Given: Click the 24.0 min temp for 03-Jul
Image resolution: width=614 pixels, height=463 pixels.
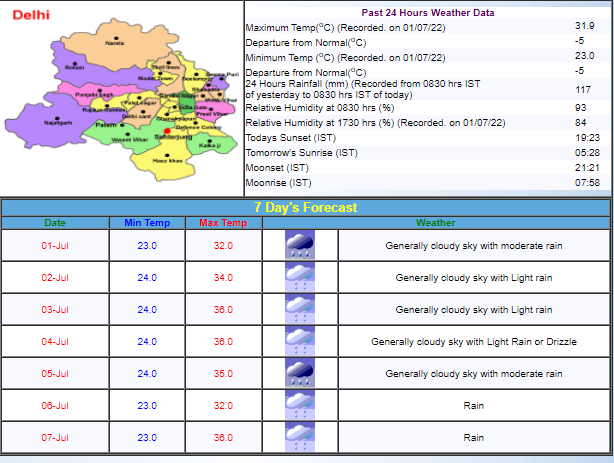Looking at the screenshot, I should (x=147, y=309).
